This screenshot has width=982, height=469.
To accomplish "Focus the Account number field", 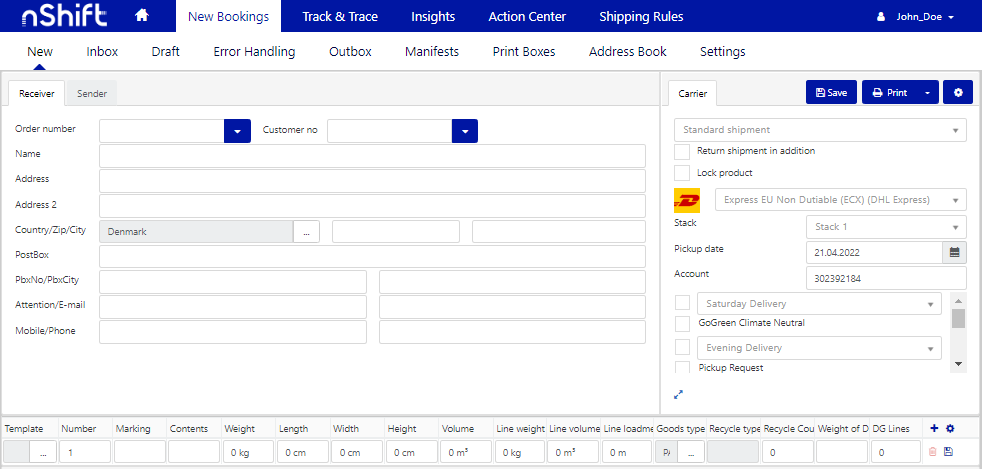I will point(886,278).
